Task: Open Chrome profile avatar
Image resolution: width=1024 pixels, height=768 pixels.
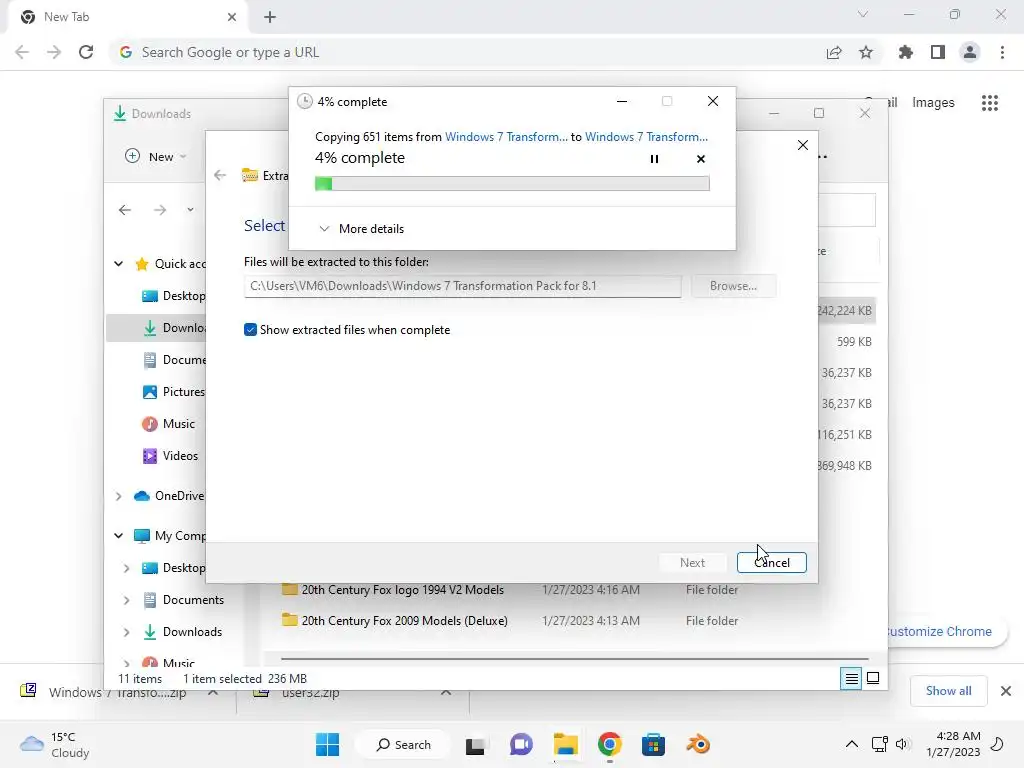Action: (970, 52)
